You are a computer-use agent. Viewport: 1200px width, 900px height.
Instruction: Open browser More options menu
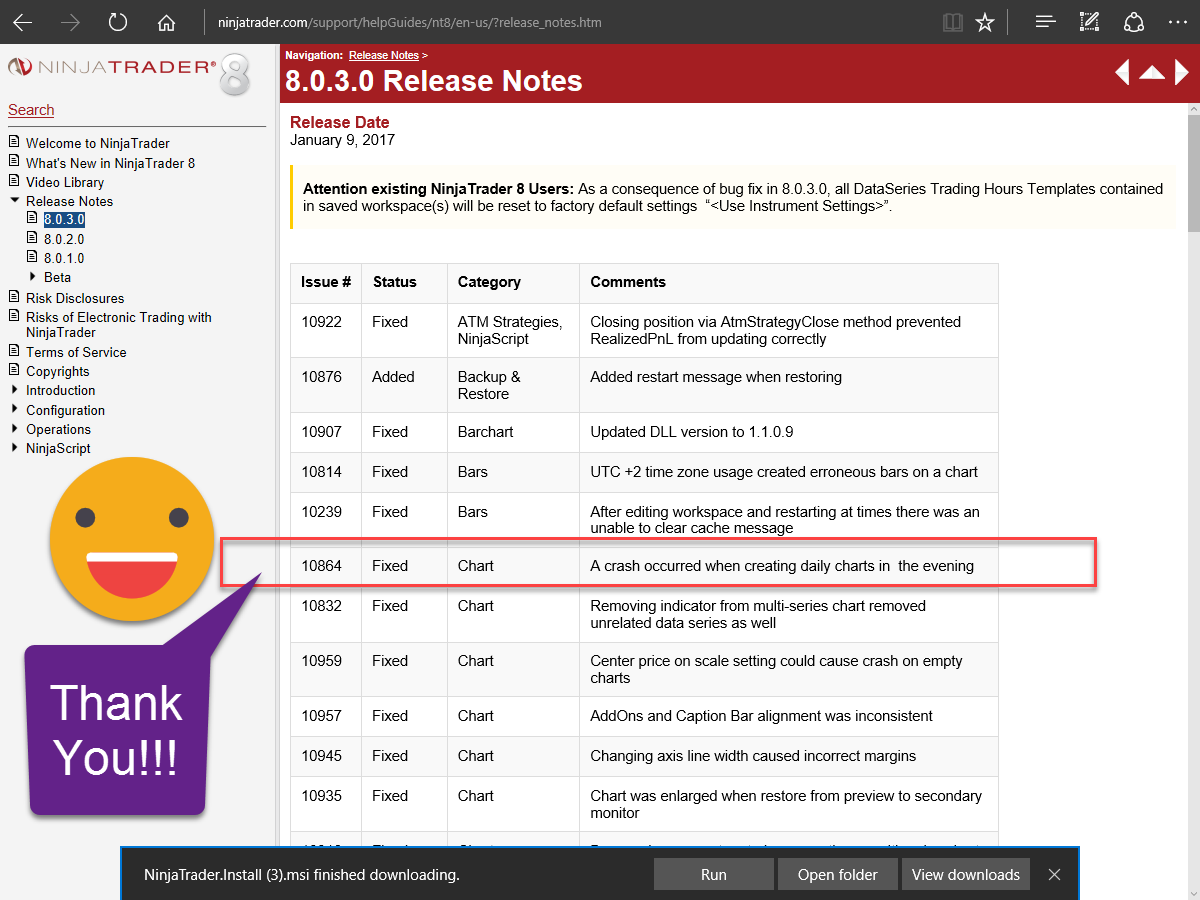click(x=1177, y=22)
